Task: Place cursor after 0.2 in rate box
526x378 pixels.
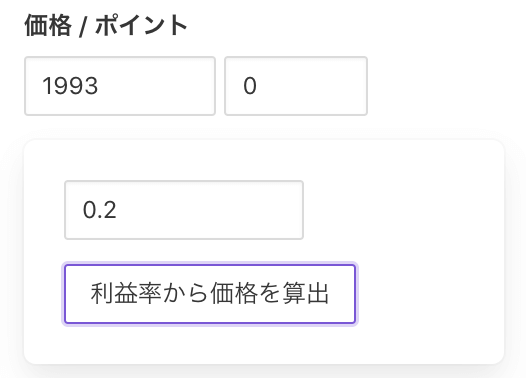Action: click(119, 210)
